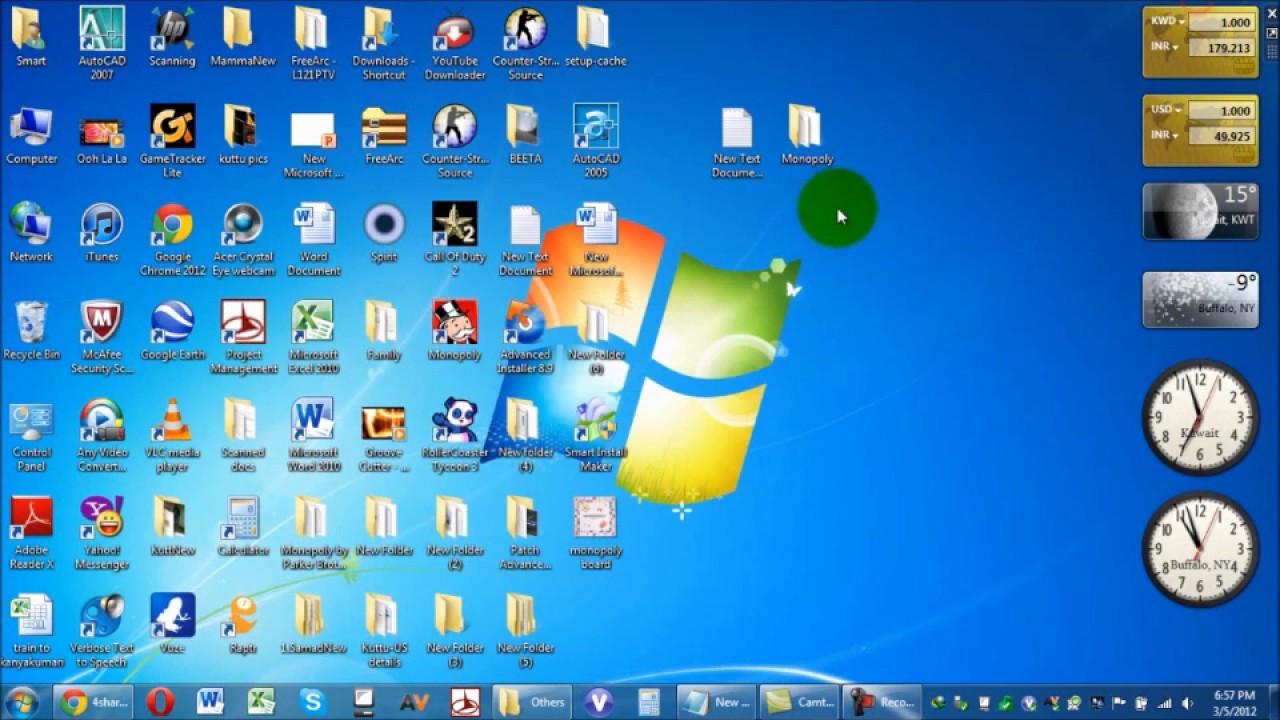Open Acer Crystal Eye webcam shortcut
Screen dimensions: 1280x720
pyautogui.click(x=243, y=240)
